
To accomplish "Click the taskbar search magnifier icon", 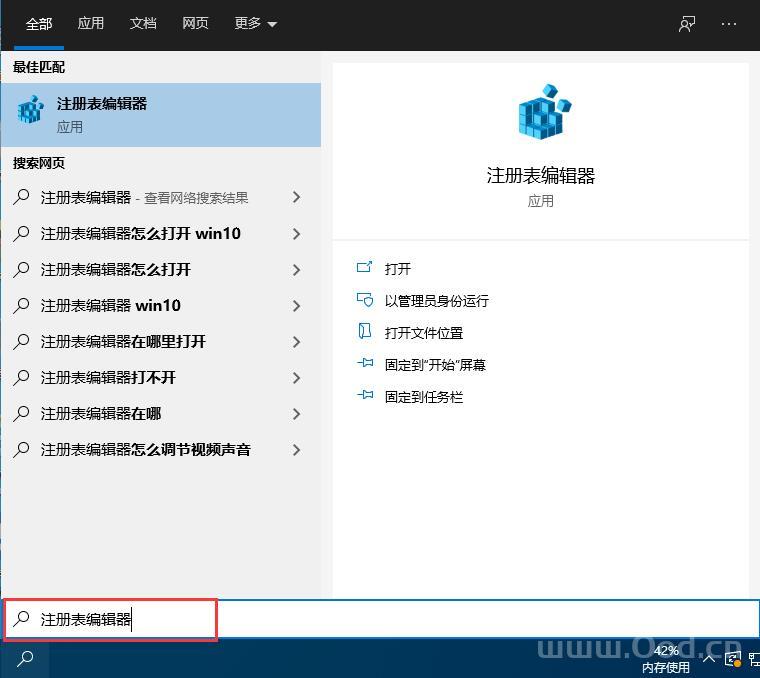I will click(26, 658).
